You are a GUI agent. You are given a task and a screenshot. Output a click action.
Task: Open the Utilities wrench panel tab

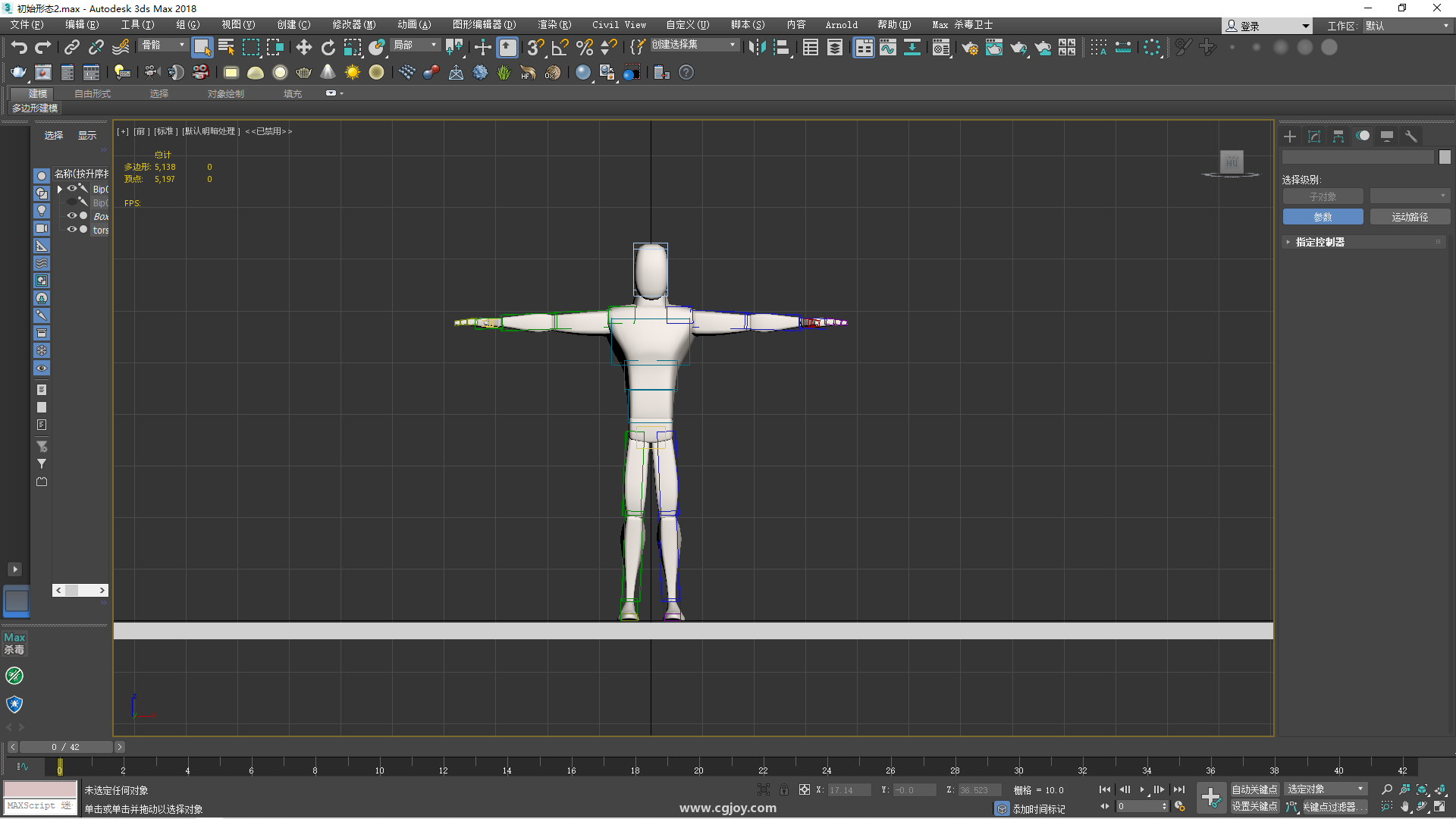pyautogui.click(x=1411, y=136)
